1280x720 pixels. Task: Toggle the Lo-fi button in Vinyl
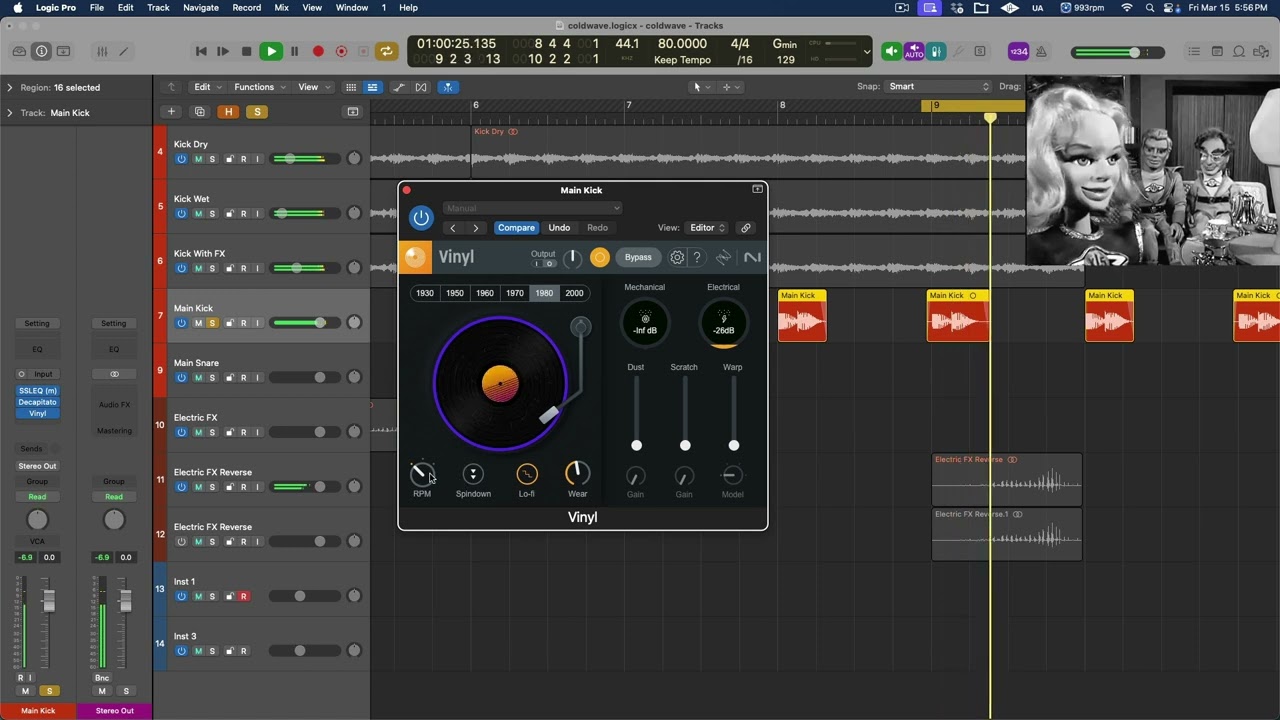tap(526, 475)
